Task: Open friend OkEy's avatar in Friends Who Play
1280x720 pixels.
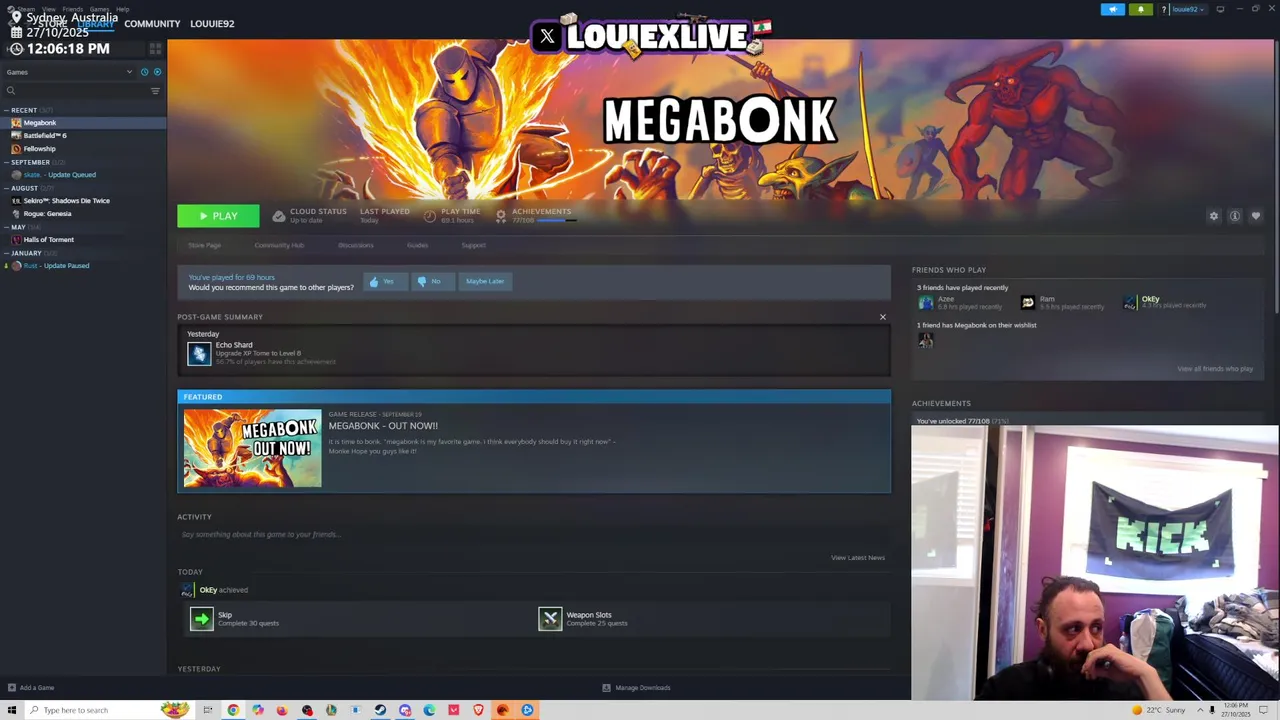Action: [1130, 303]
